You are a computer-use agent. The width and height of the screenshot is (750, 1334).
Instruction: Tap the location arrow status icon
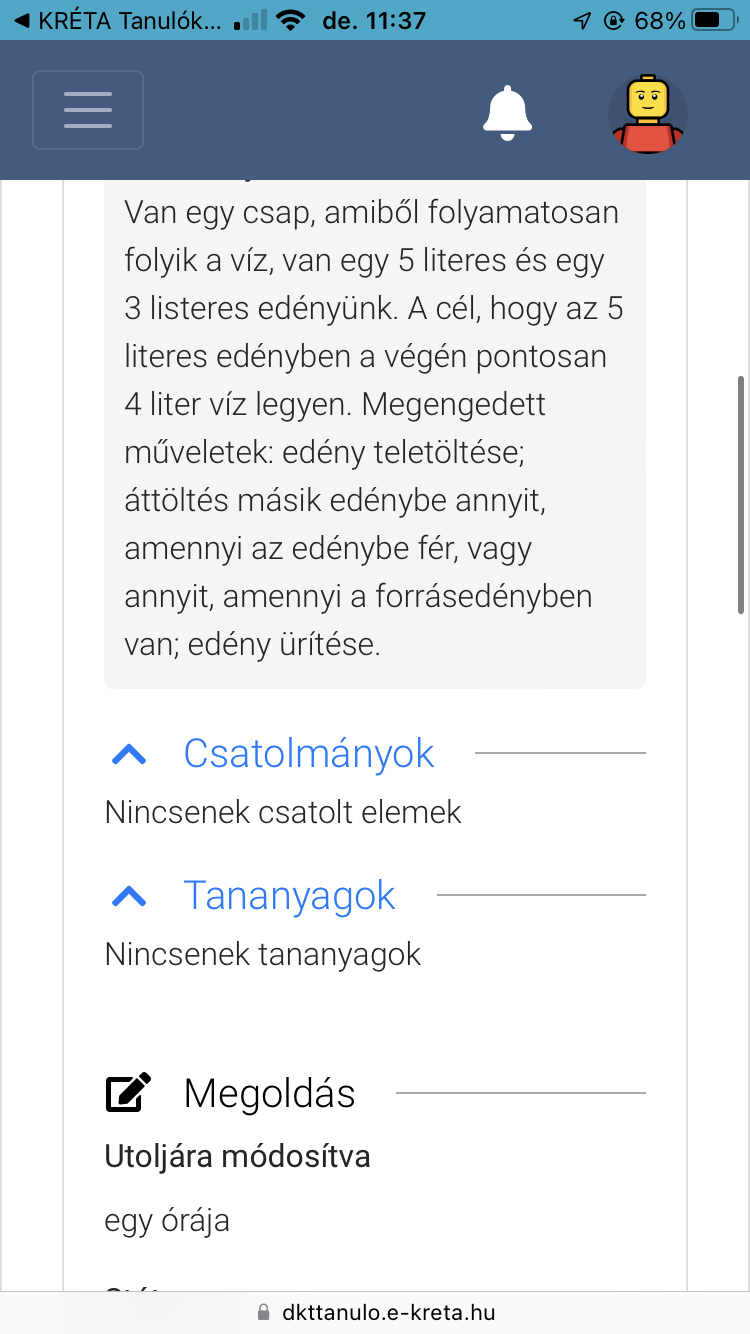pyautogui.click(x=582, y=20)
